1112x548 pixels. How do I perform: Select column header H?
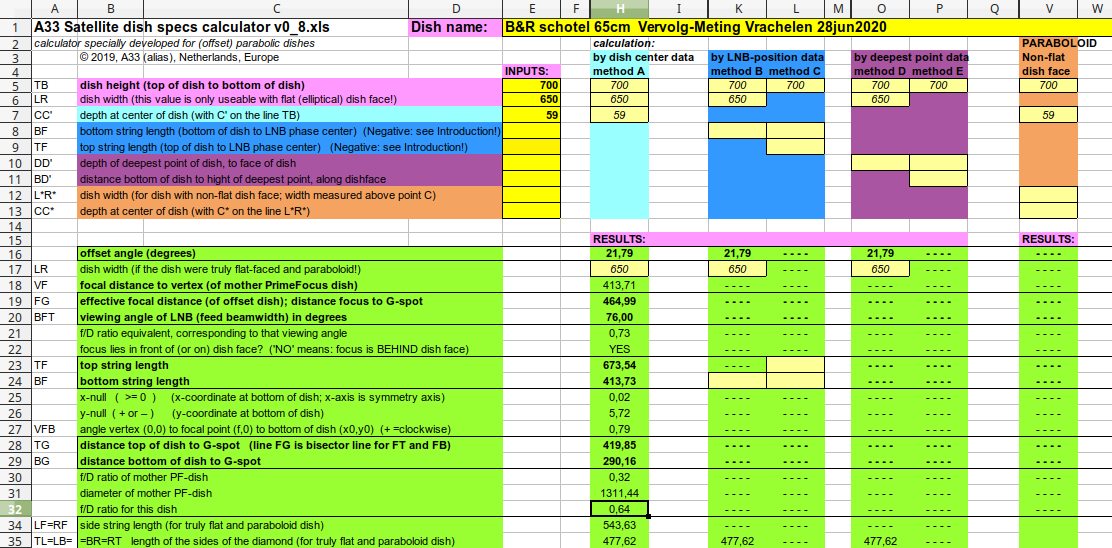pos(620,9)
